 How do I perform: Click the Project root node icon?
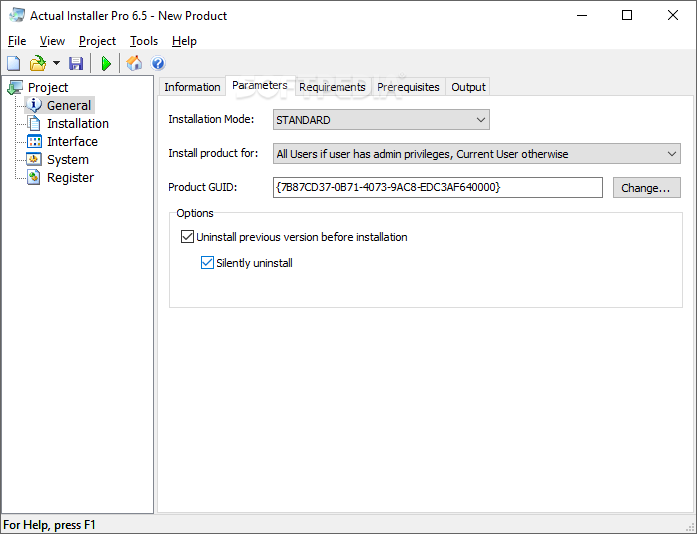[x=16, y=88]
